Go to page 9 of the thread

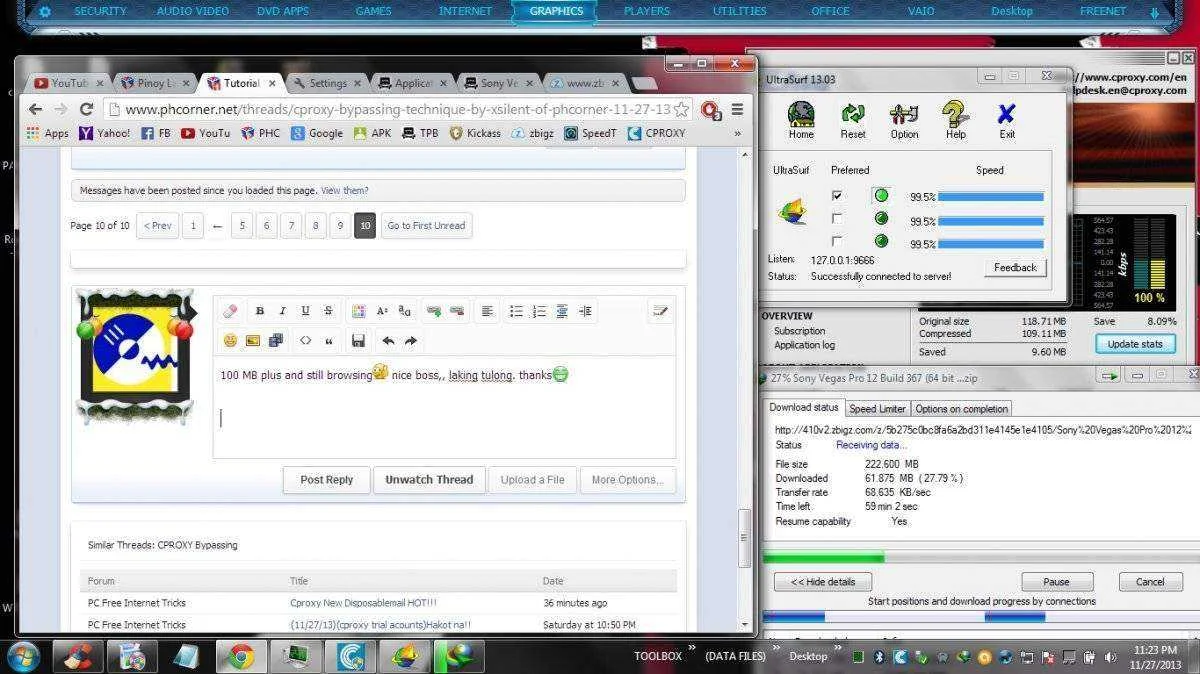(x=340, y=226)
